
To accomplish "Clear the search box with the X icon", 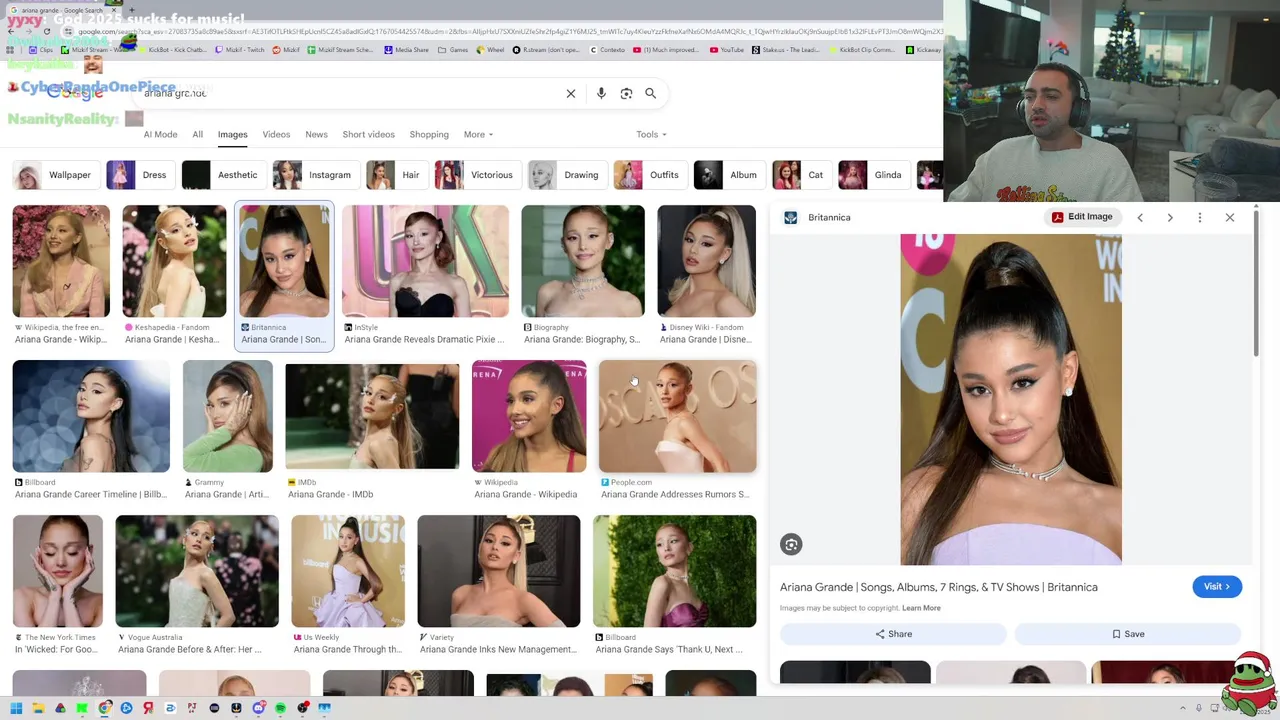I will click(571, 93).
